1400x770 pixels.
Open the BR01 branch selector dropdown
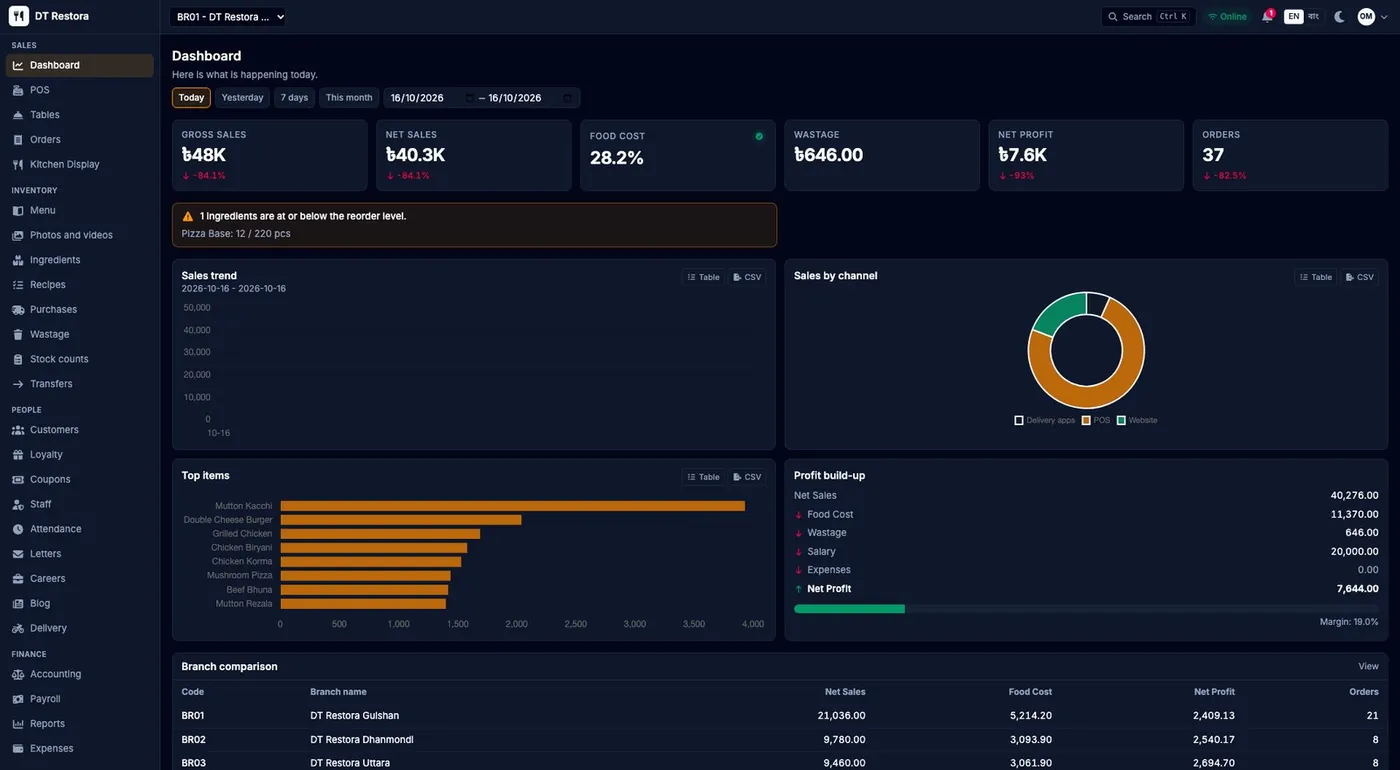coord(228,16)
